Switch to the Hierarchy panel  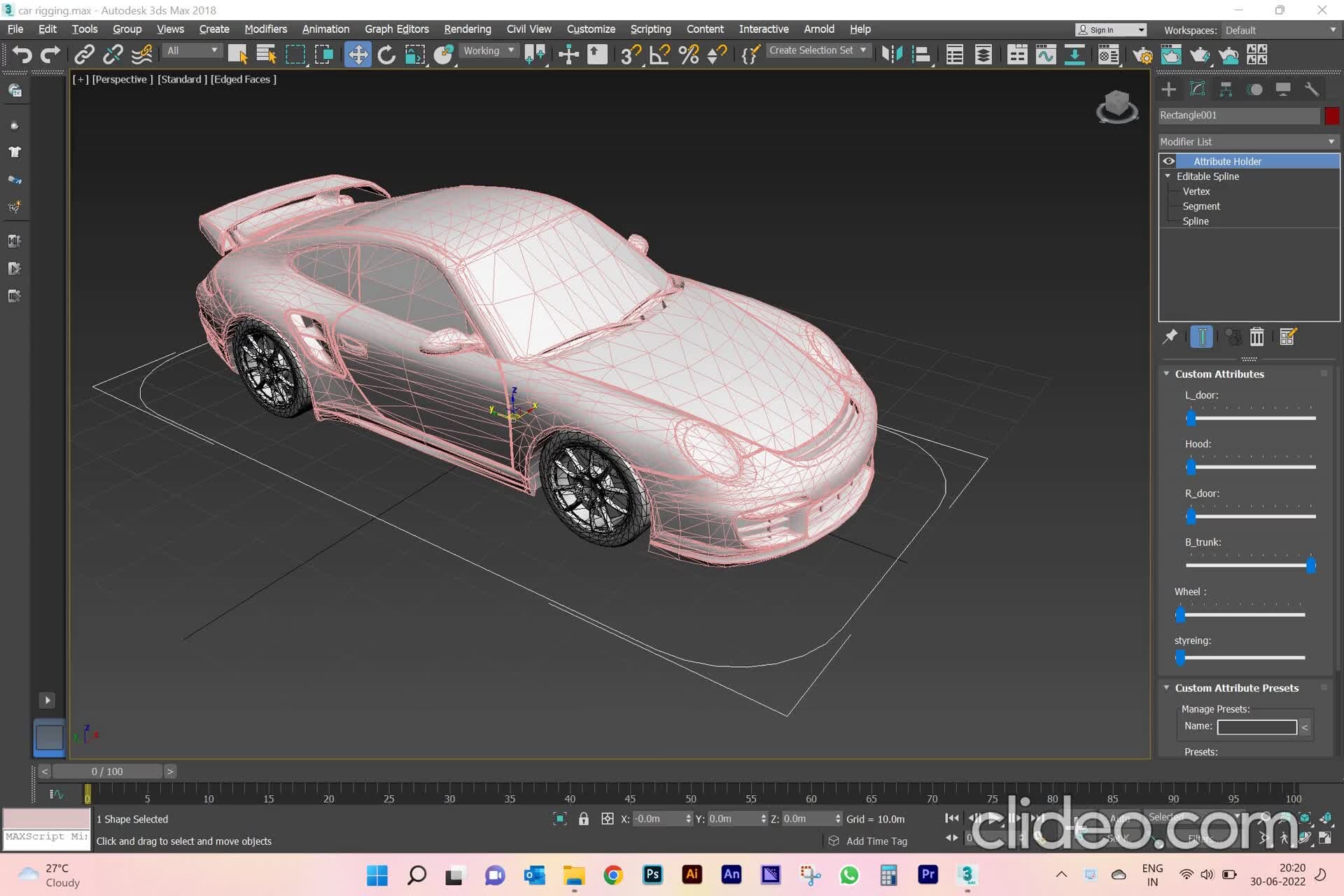(1226, 89)
